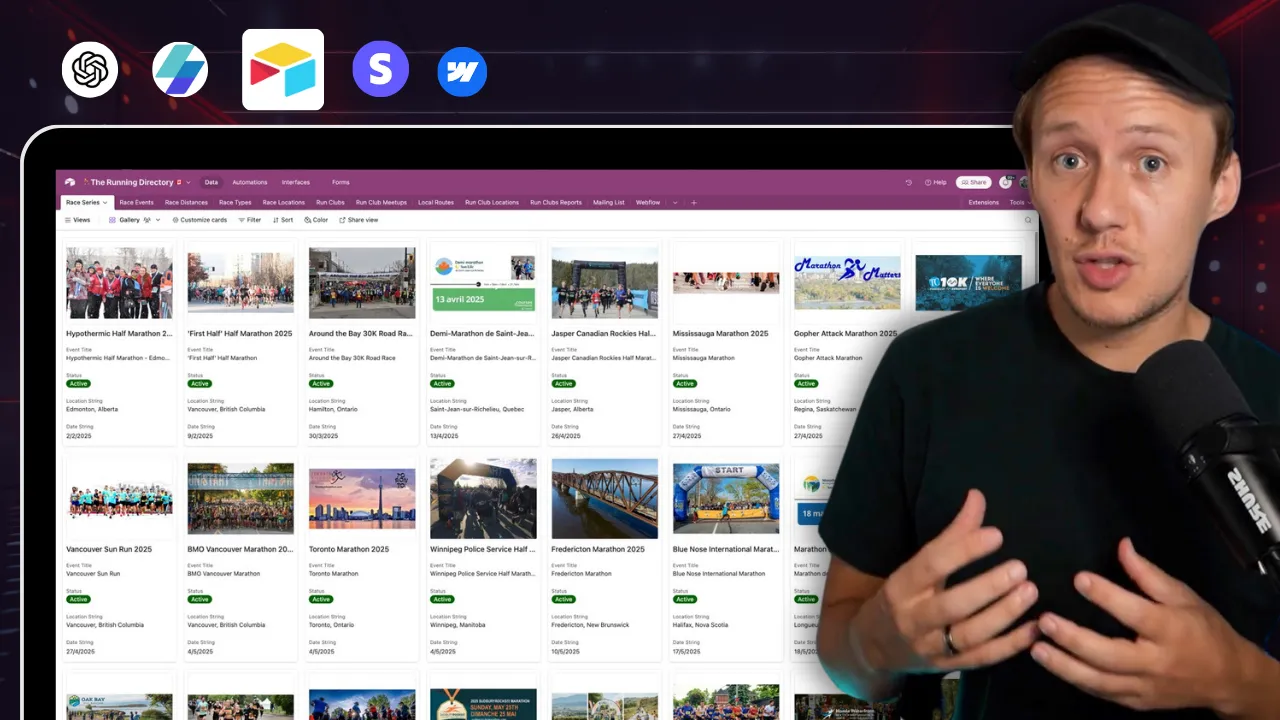This screenshot has height=720, width=1280.
Task: Click the search magnifier icon in the toolbar
Action: [x=1027, y=220]
